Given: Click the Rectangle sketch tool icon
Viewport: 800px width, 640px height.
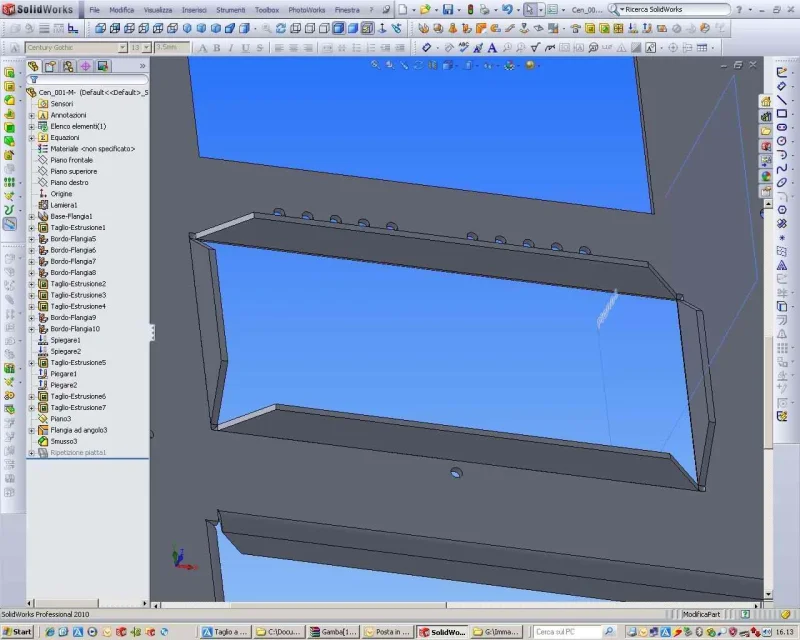Looking at the screenshot, I should 782,113.
